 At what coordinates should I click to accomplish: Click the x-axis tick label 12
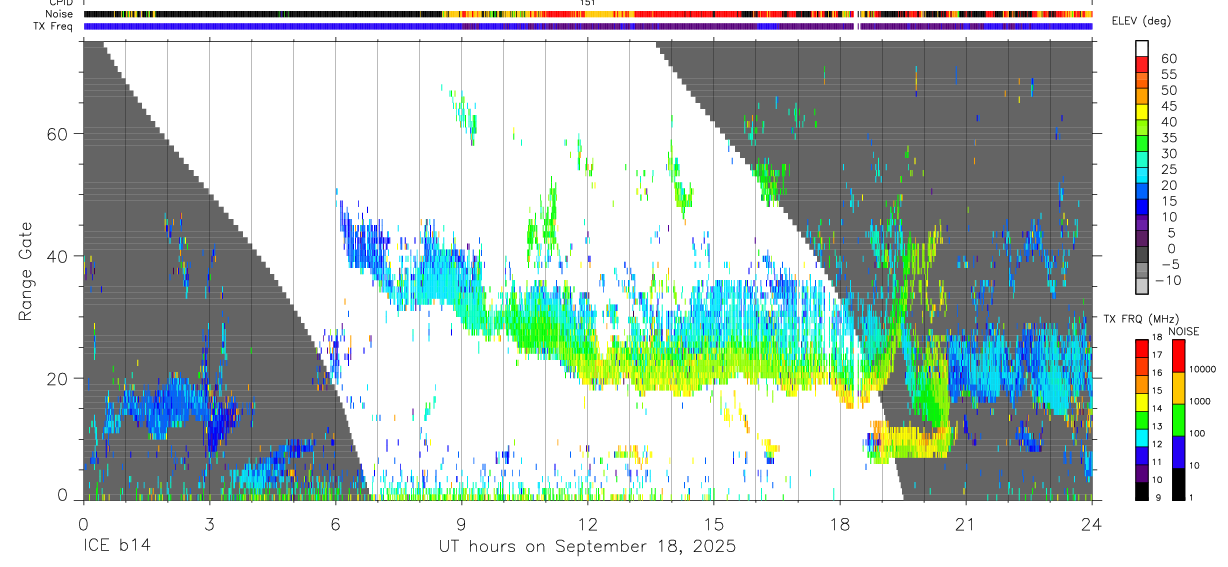pyautogui.click(x=587, y=522)
